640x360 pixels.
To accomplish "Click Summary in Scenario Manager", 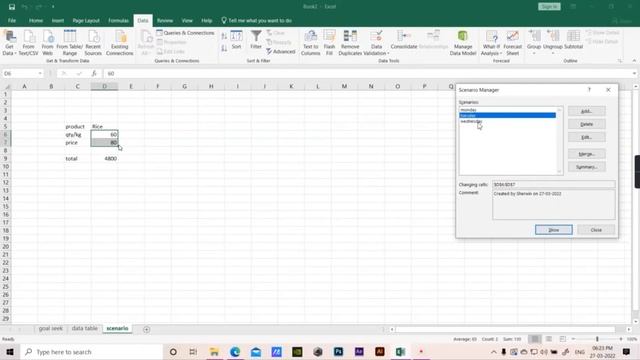I will click(587, 167).
